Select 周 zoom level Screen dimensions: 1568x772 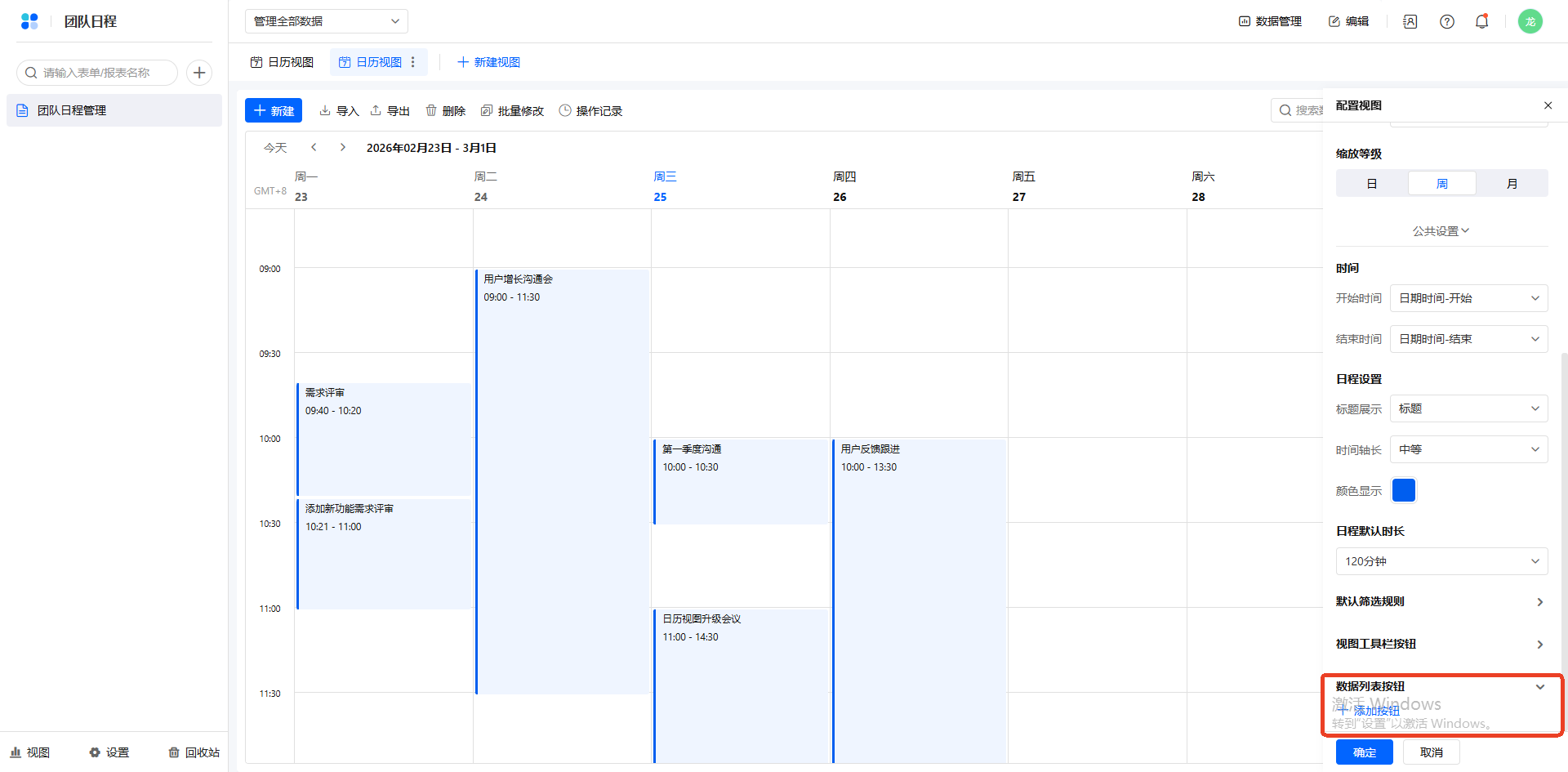coord(1441,184)
